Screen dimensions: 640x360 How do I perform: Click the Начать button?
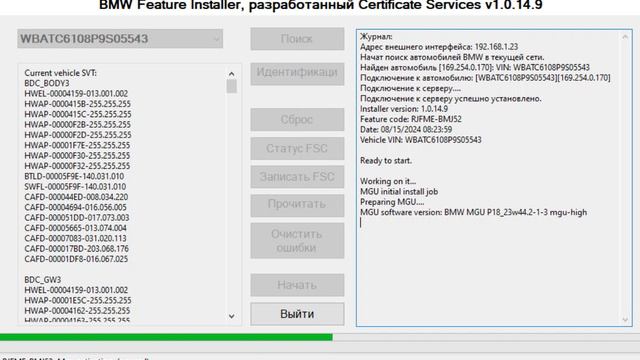point(297,285)
